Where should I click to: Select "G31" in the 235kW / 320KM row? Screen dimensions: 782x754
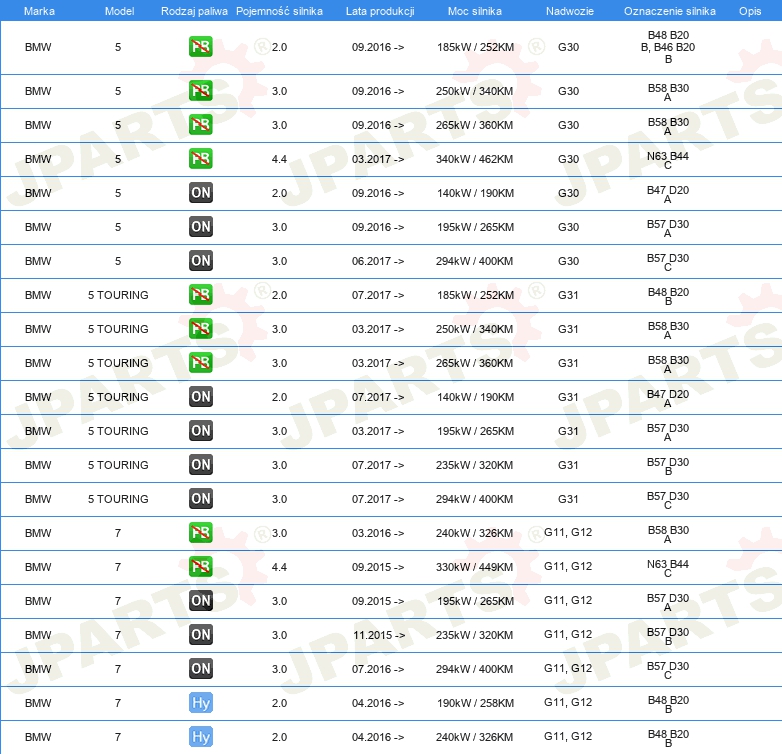tap(568, 465)
